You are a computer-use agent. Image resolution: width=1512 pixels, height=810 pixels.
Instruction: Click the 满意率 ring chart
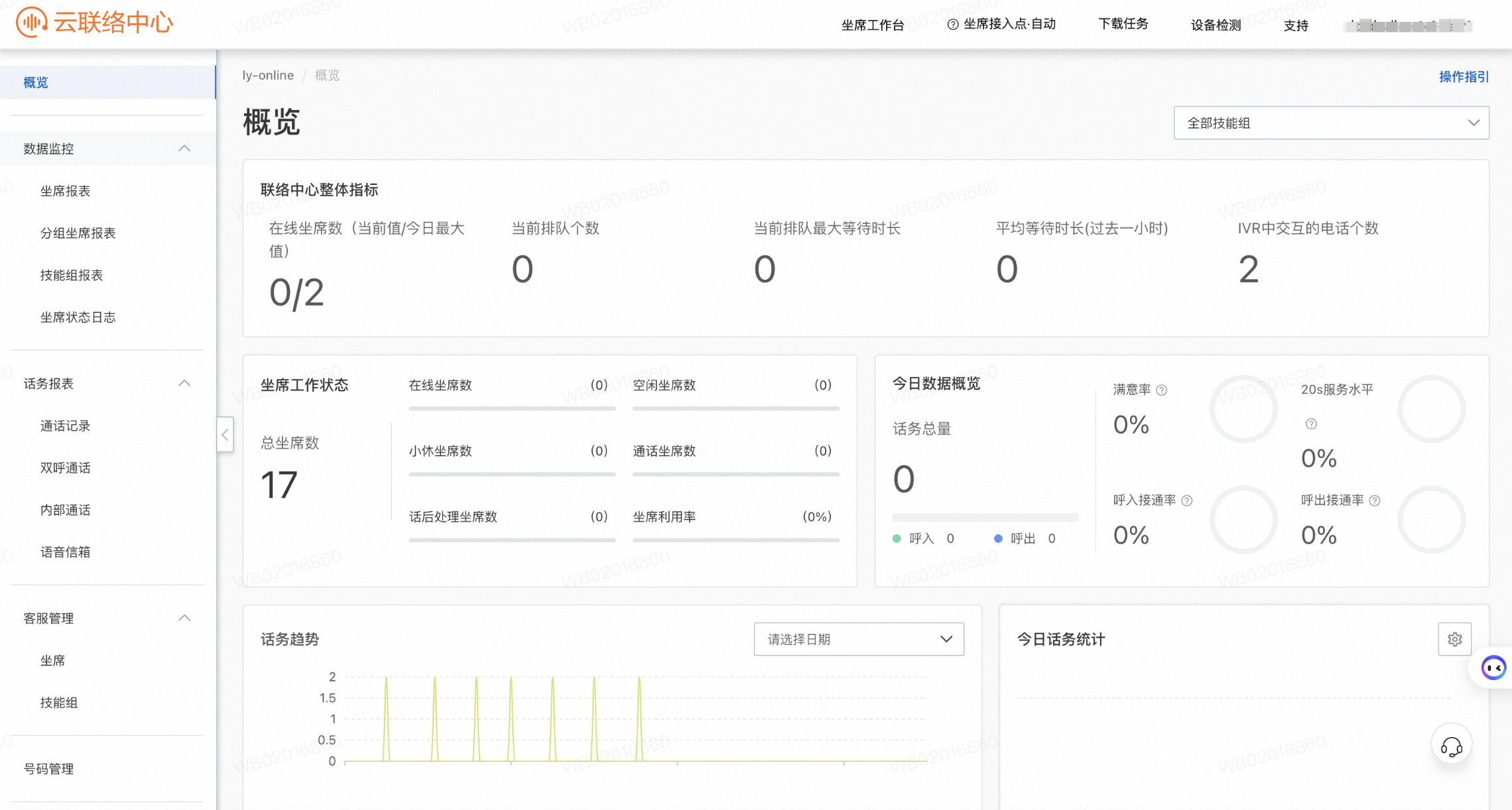[1243, 409]
